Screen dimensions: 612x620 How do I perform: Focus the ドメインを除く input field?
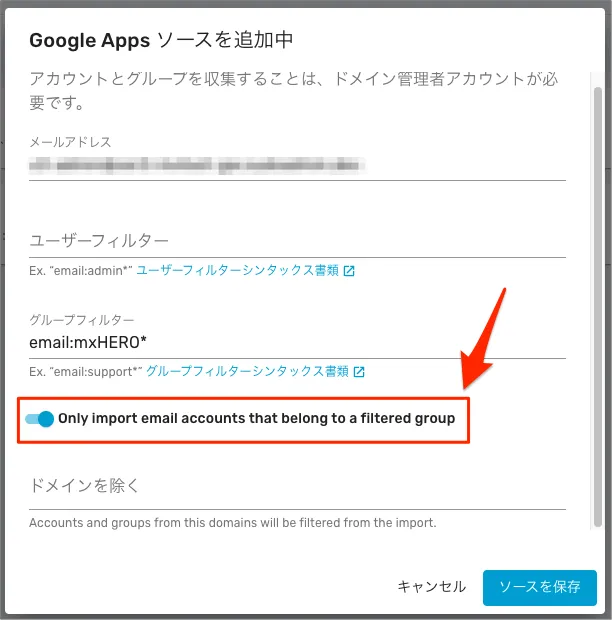coord(297,486)
